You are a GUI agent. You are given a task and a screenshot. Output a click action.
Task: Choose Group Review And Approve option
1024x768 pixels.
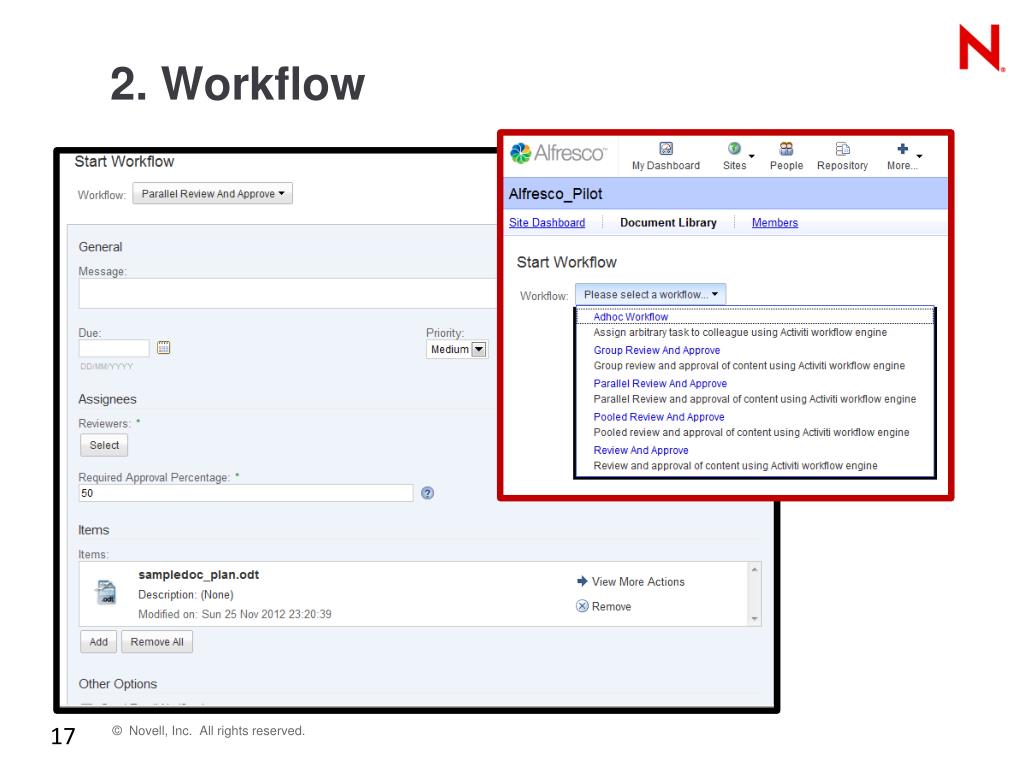click(656, 350)
